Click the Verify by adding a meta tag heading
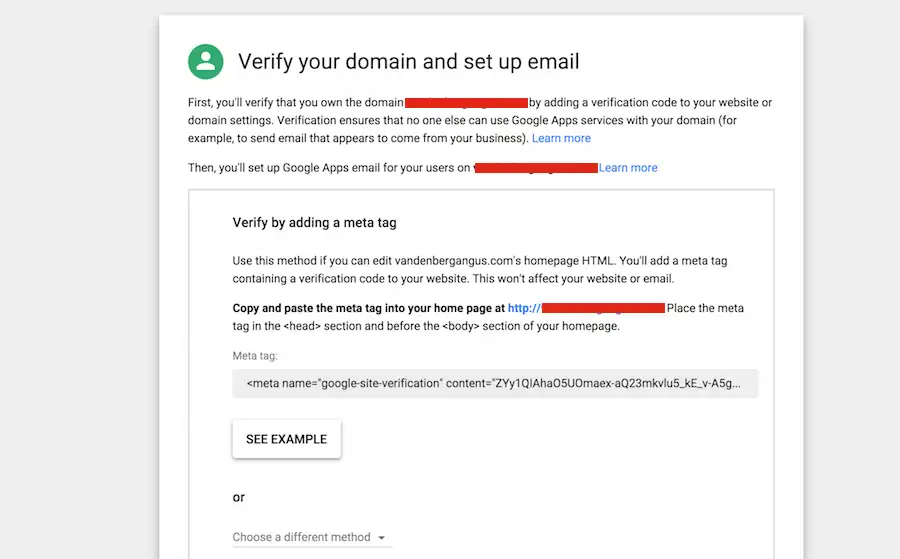Image resolution: width=900 pixels, height=559 pixels. click(x=315, y=223)
